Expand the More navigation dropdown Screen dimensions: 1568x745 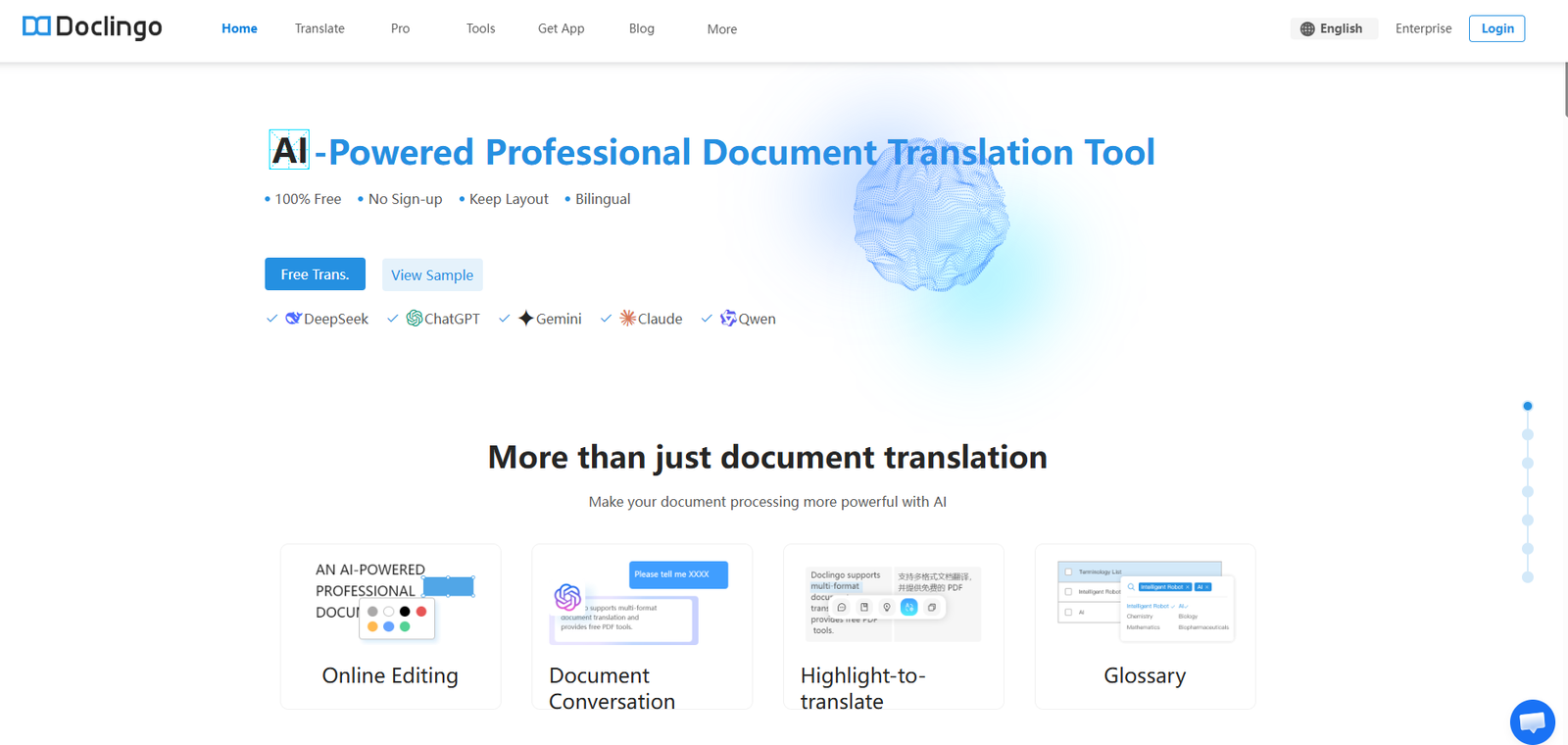pos(721,29)
